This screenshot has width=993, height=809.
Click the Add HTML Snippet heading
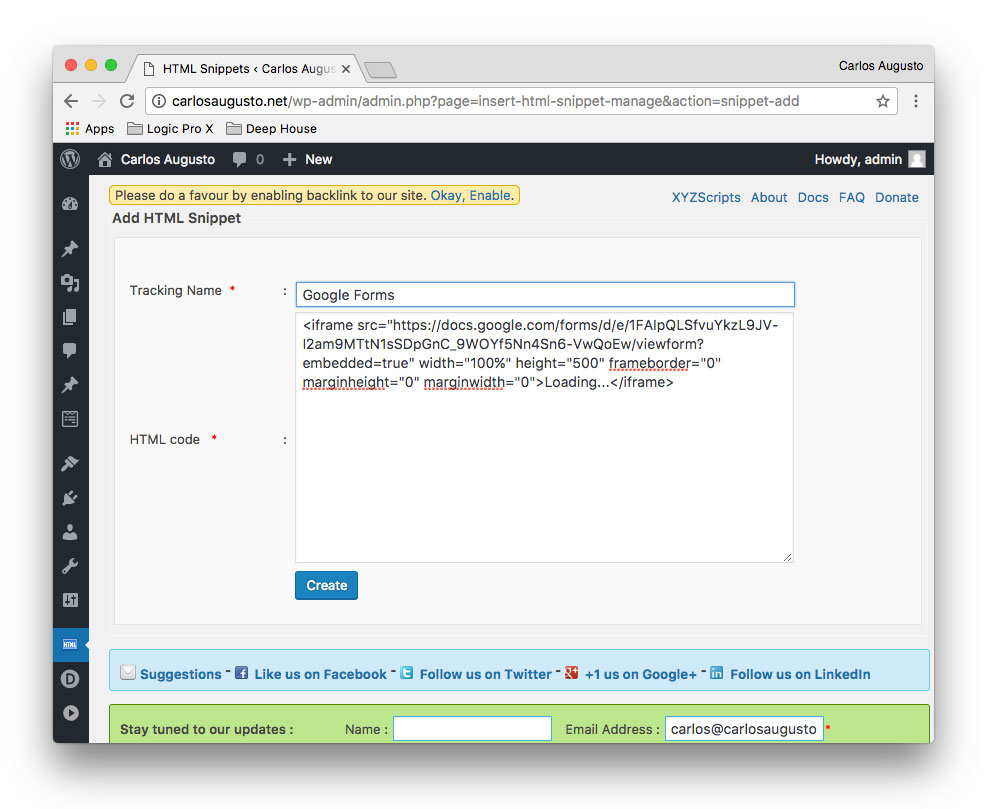coord(177,218)
